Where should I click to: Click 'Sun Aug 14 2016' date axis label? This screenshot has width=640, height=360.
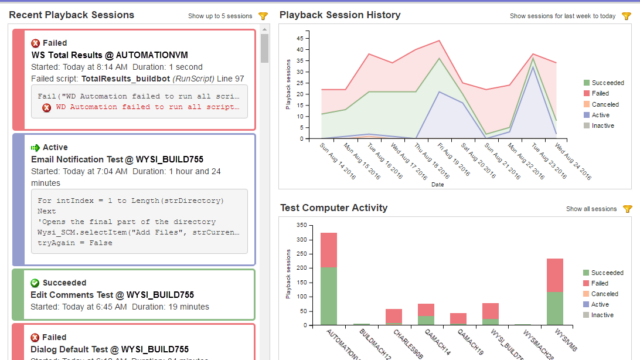(338, 161)
